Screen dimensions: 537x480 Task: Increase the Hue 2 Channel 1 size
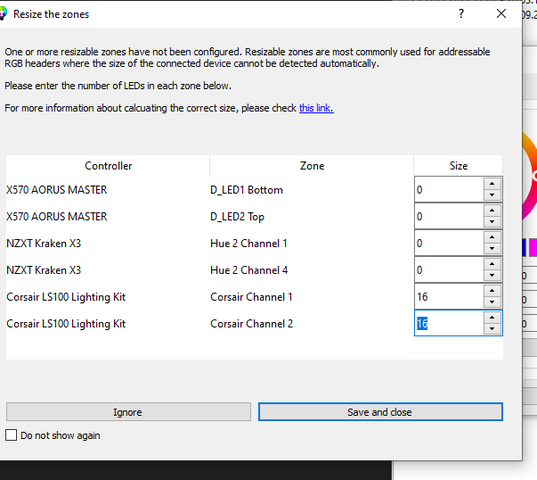(492, 237)
